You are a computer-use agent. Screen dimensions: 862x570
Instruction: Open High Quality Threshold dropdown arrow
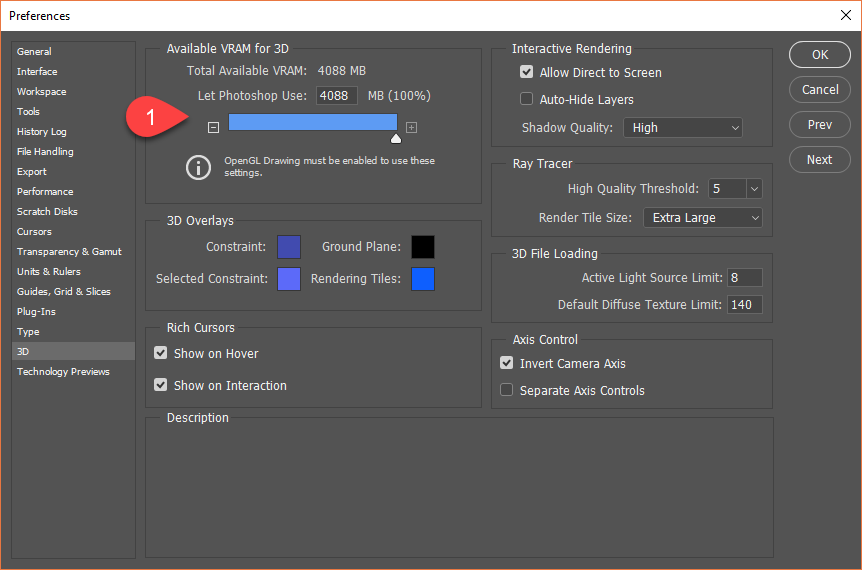[x=754, y=189]
